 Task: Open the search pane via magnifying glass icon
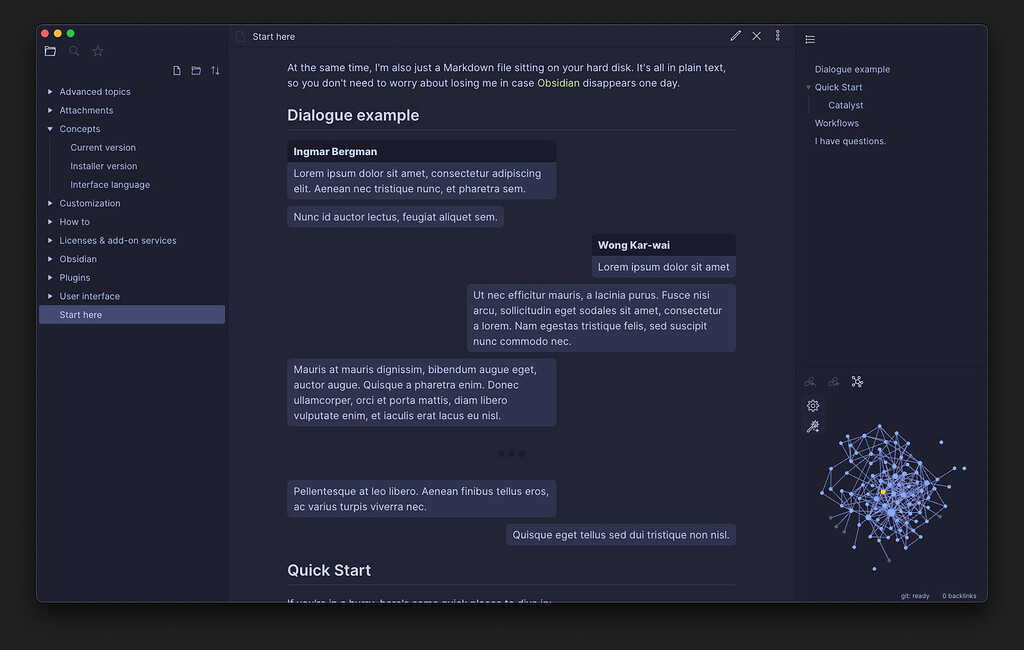point(74,50)
